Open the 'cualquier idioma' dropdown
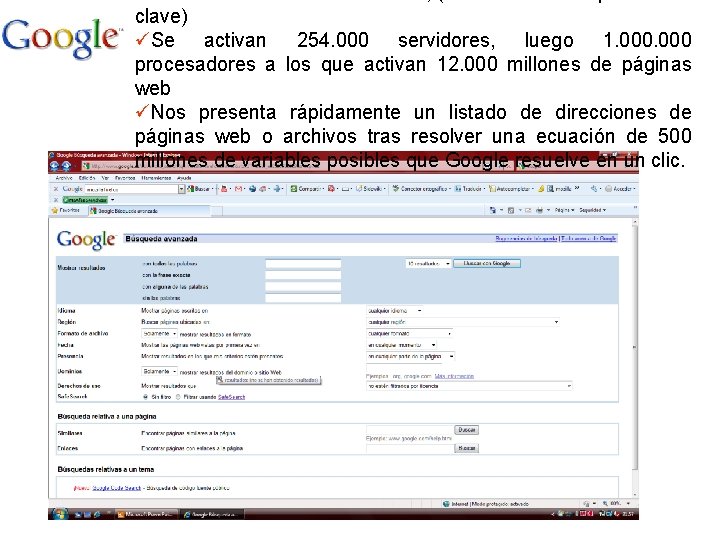 (394, 311)
